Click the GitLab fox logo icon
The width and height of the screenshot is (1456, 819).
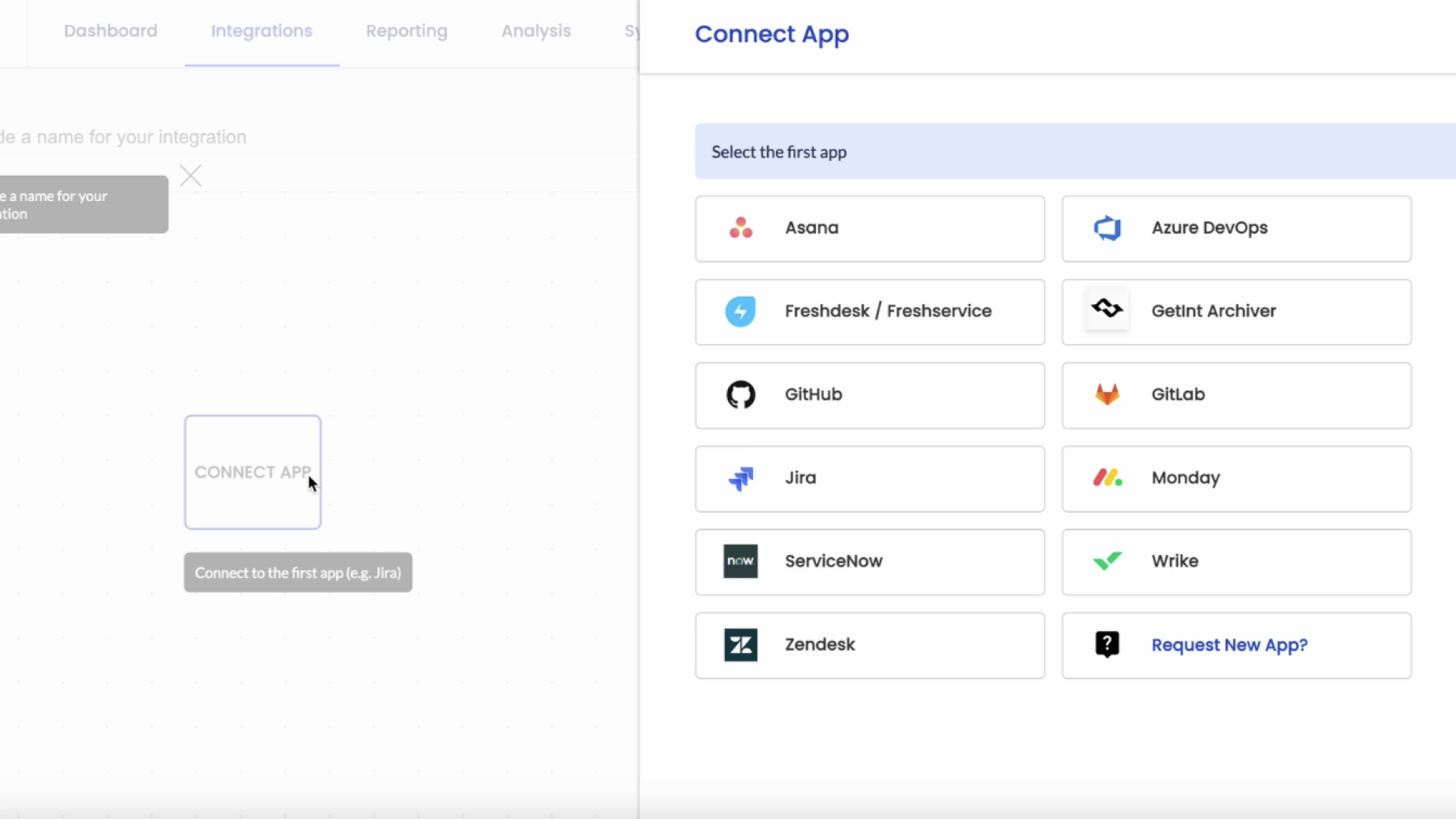(x=1107, y=394)
